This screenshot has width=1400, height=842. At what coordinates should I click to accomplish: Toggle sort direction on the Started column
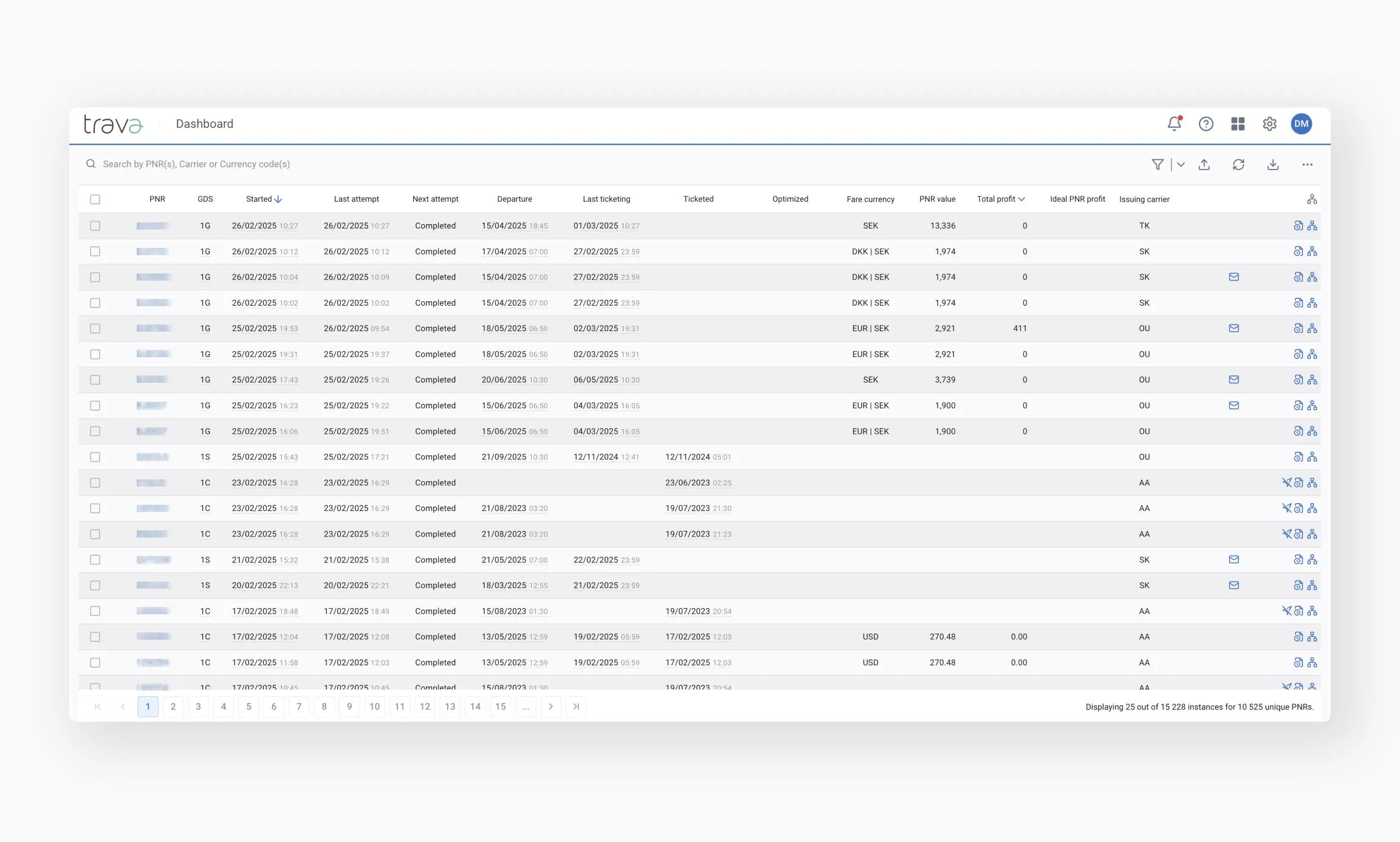click(278, 199)
